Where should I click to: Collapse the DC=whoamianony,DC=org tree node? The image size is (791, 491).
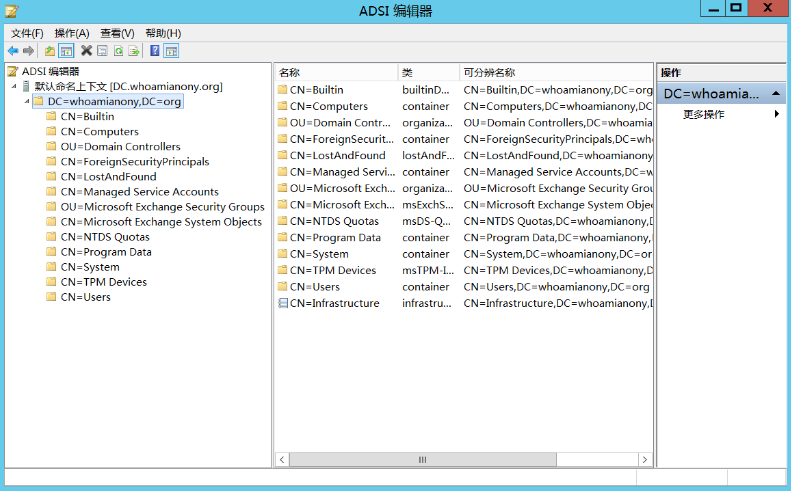[x=27, y=101]
